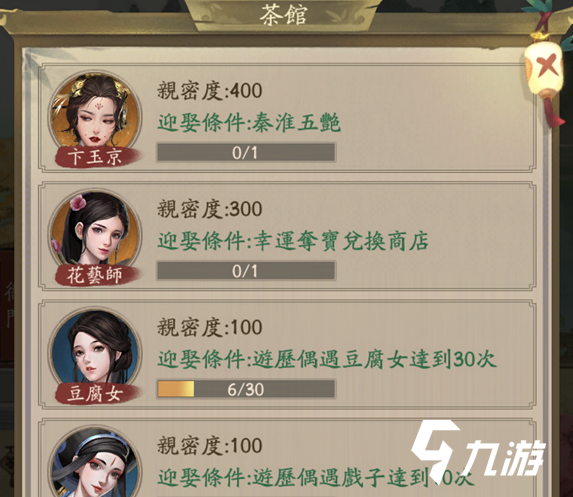Click the 豆腐女 red name label
The image size is (573, 497).
pyautogui.click(x=96, y=394)
